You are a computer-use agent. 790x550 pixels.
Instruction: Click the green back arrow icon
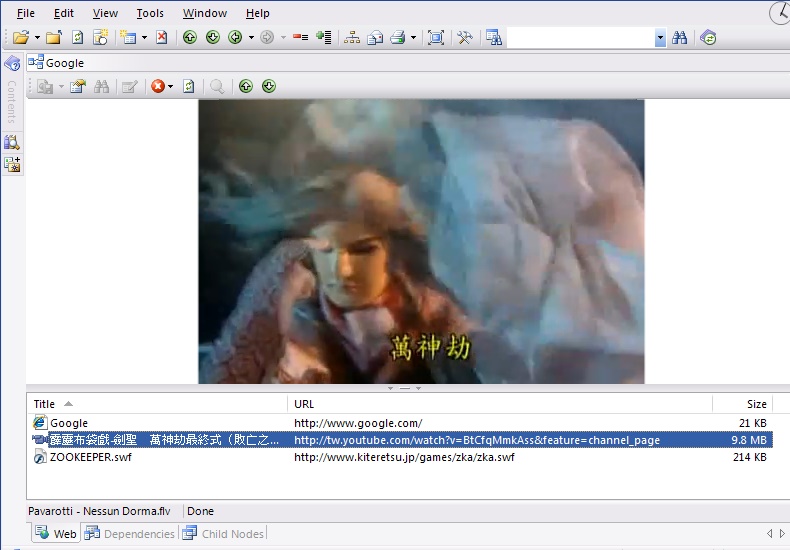point(235,37)
